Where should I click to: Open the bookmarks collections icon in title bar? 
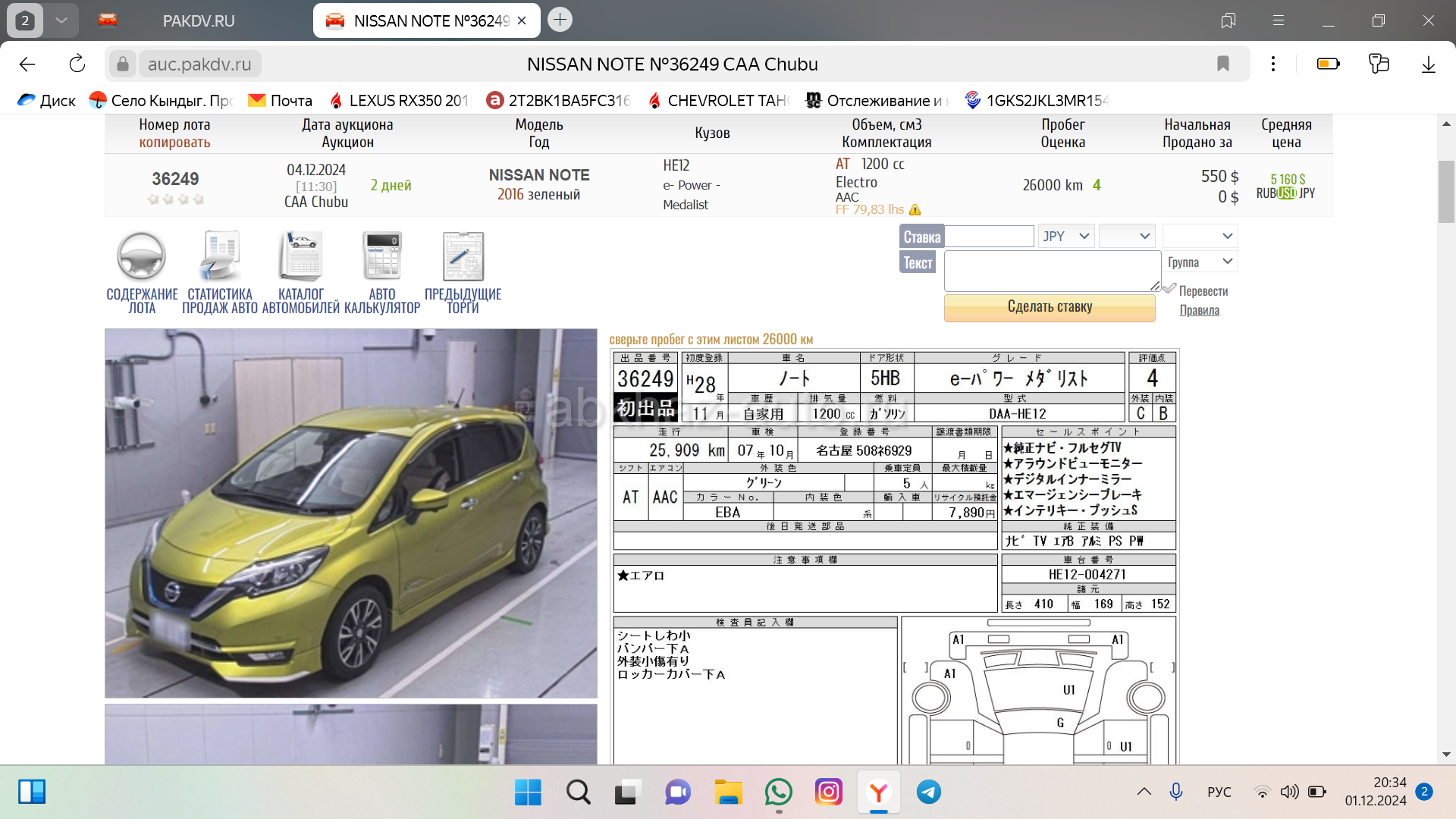[x=1228, y=20]
